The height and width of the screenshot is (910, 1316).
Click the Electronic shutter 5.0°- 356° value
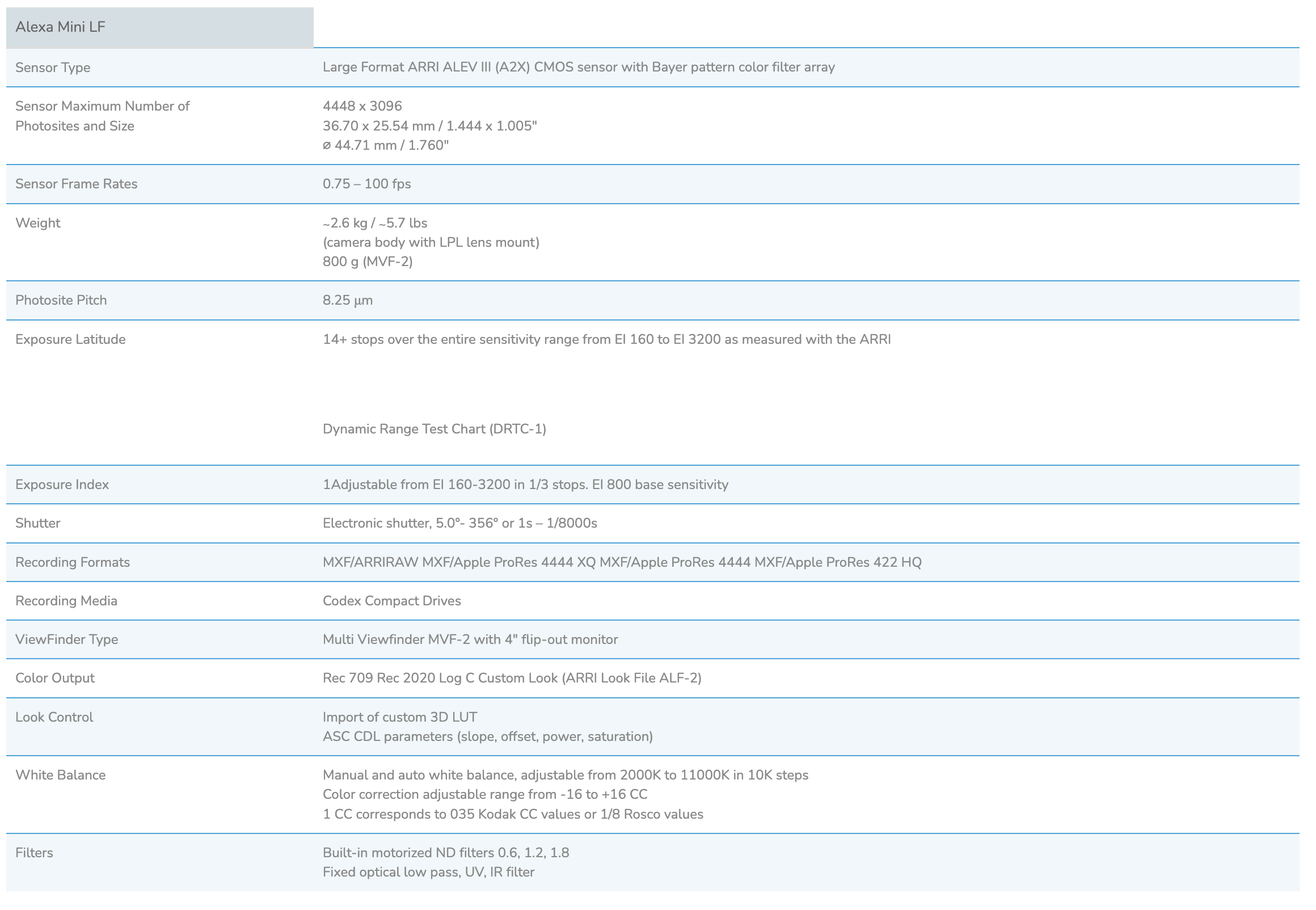(x=460, y=523)
